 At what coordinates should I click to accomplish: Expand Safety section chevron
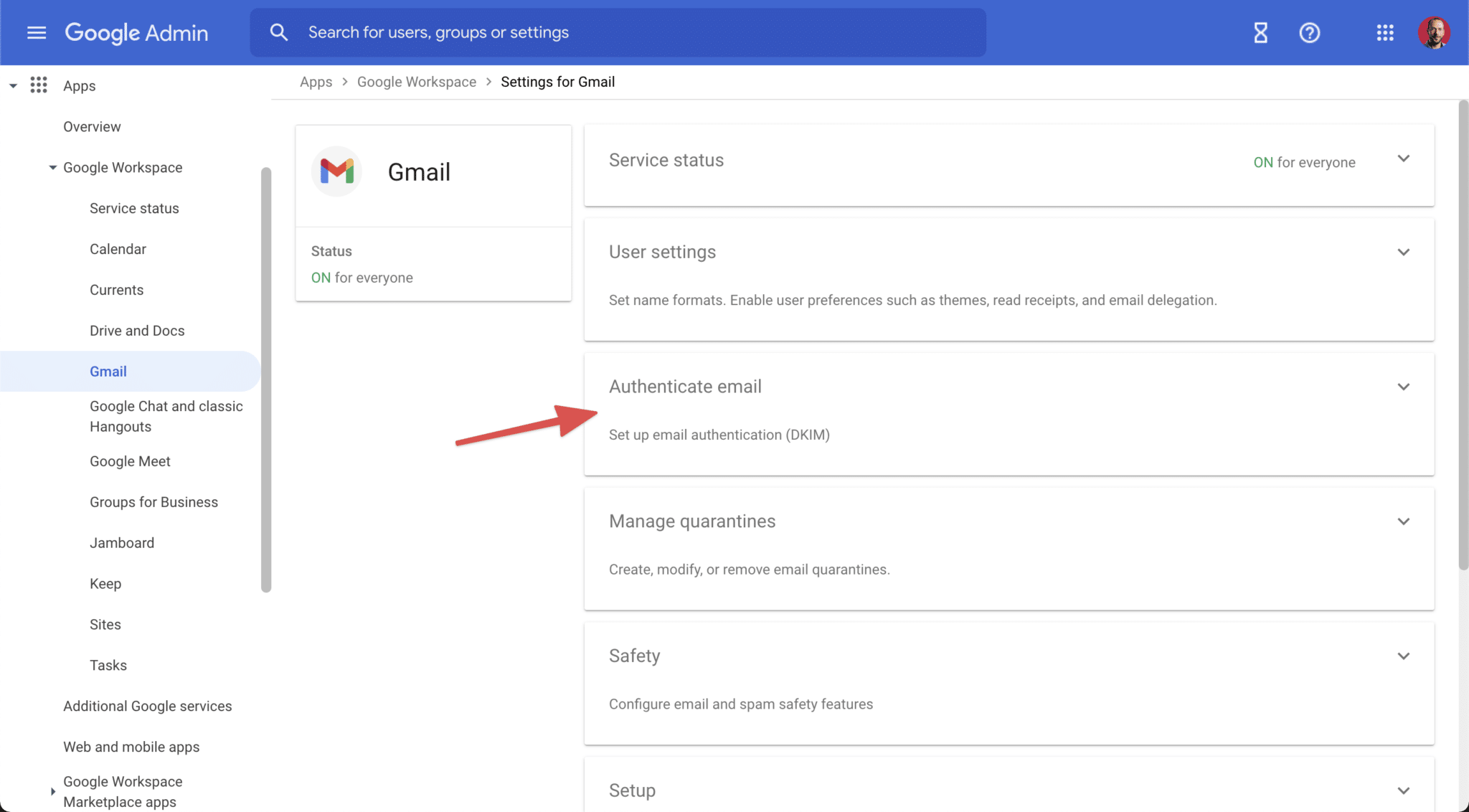[1404, 656]
